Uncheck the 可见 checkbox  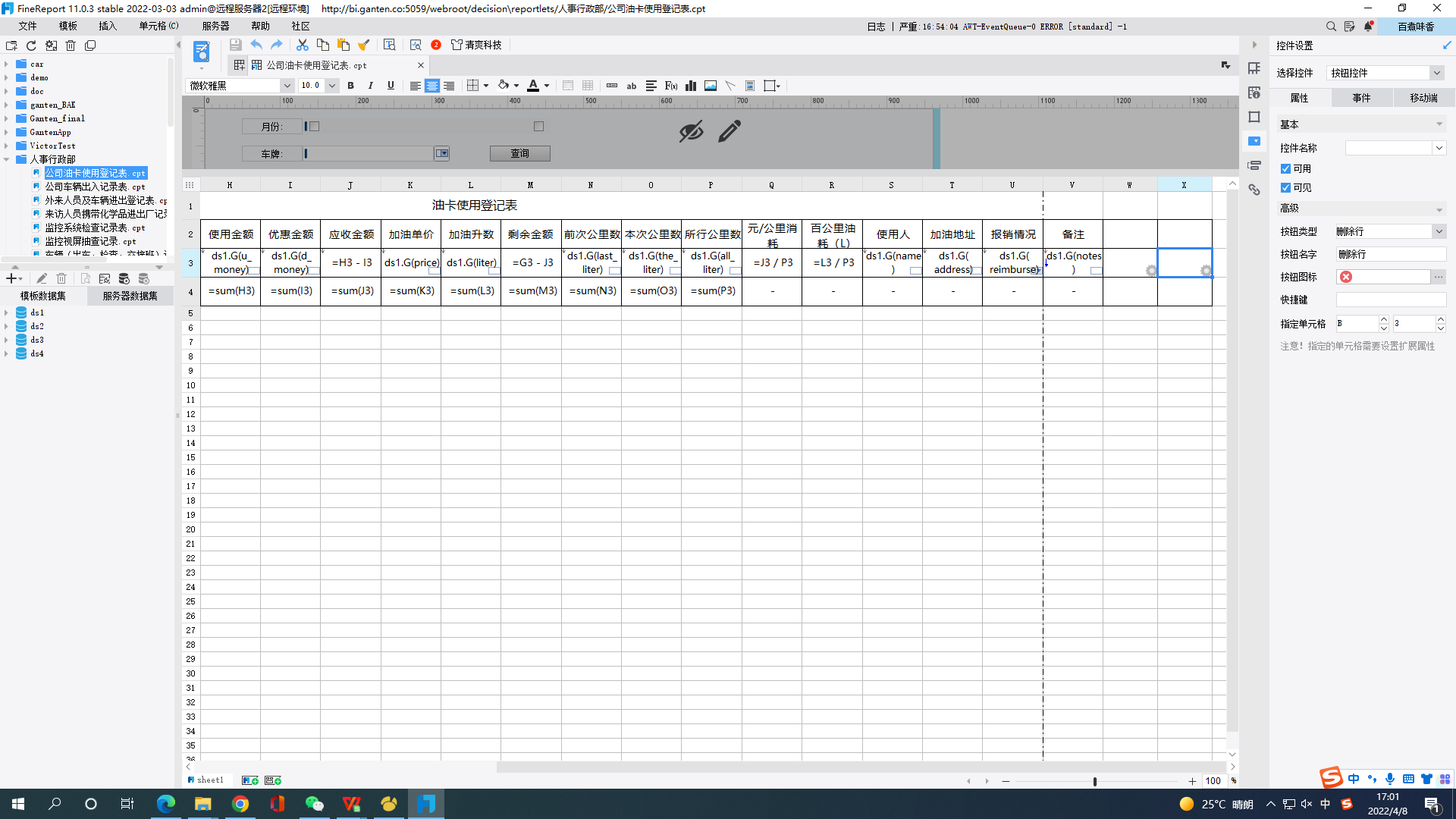pyautogui.click(x=1285, y=187)
